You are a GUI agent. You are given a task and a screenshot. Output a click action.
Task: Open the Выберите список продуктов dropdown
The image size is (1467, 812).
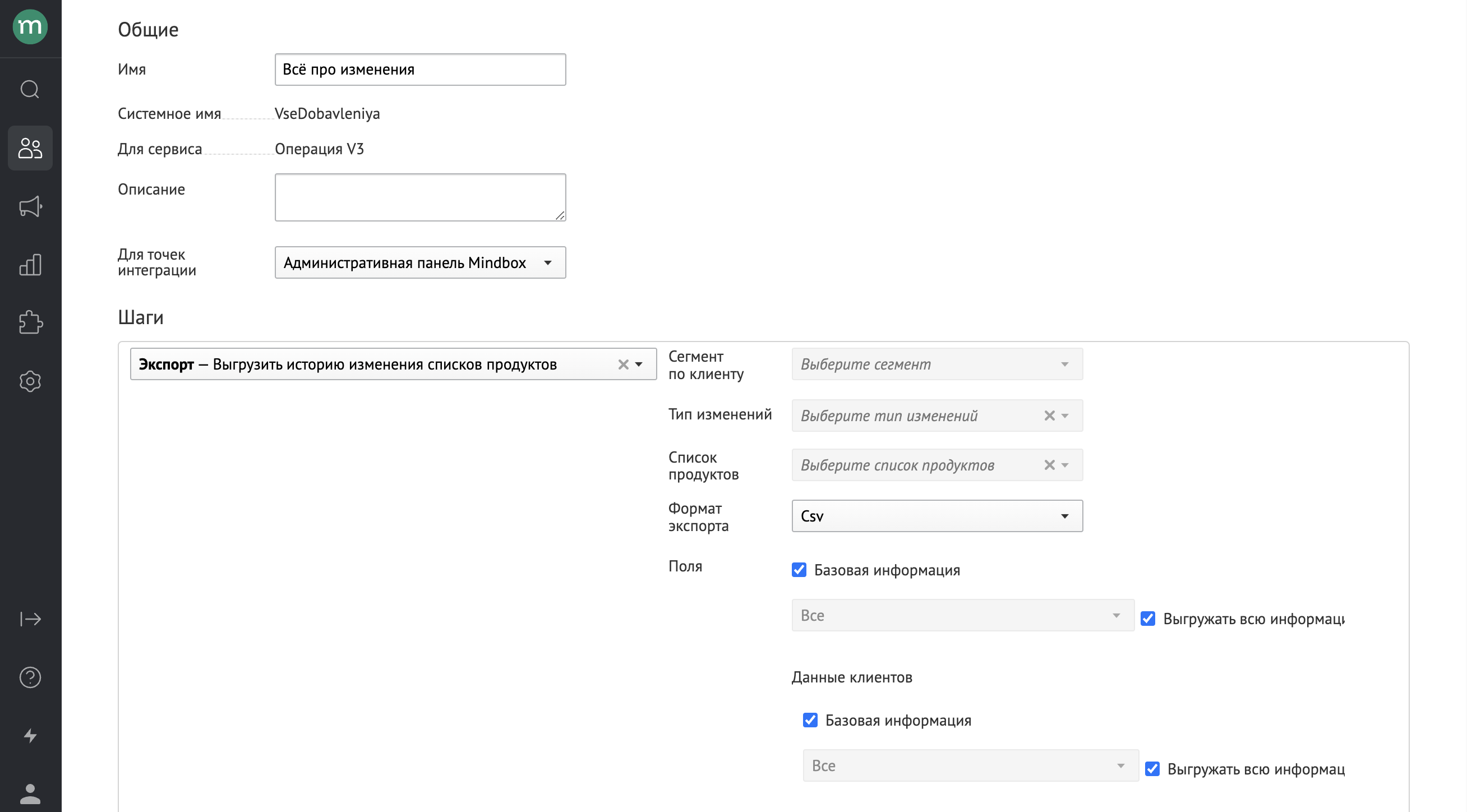tap(938, 465)
